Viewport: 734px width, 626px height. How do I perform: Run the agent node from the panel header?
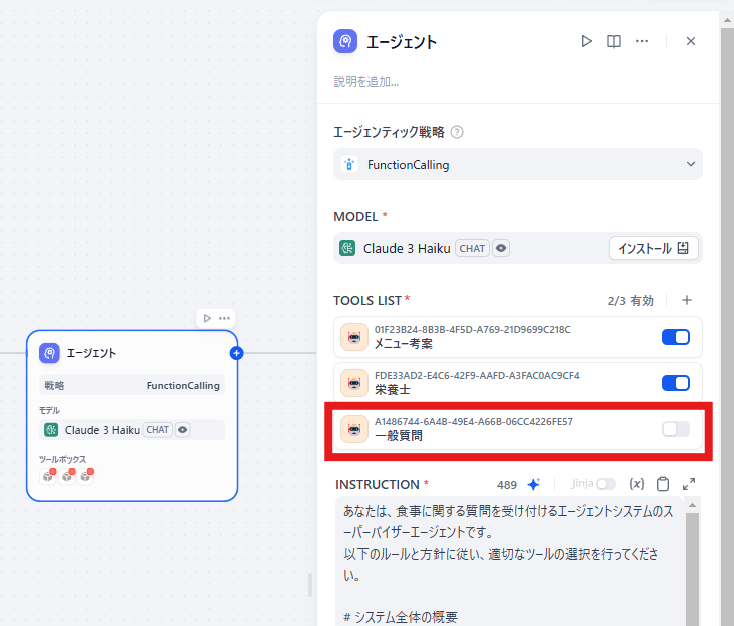point(587,41)
